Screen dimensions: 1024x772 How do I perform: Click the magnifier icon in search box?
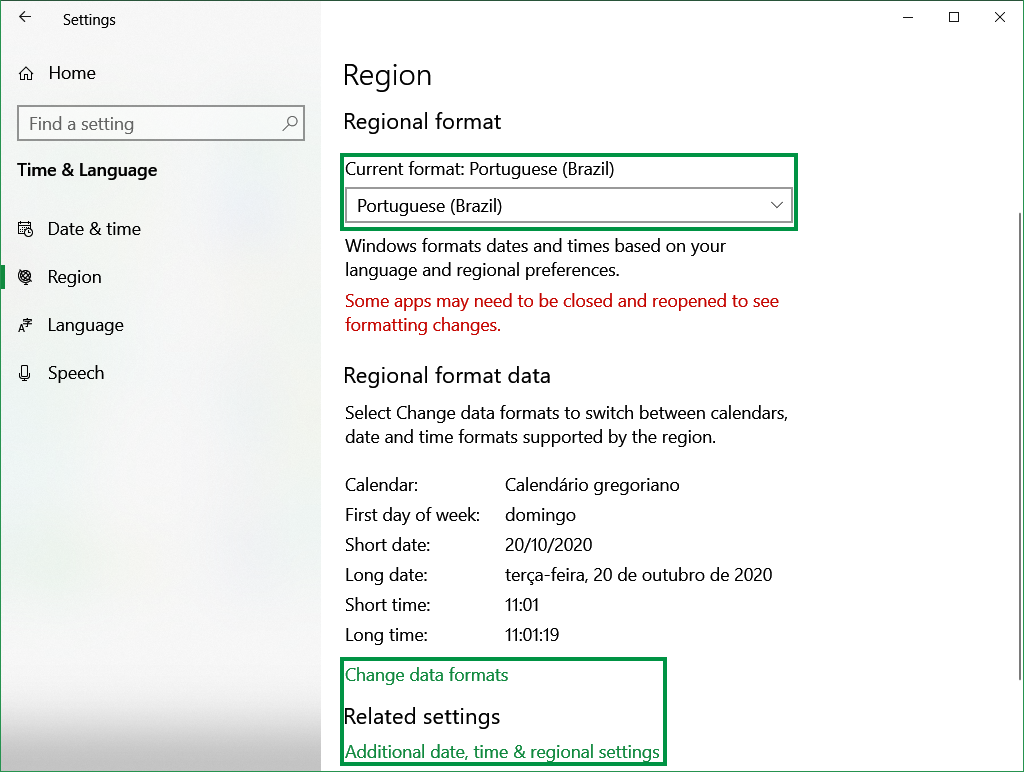[x=290, y=123]
